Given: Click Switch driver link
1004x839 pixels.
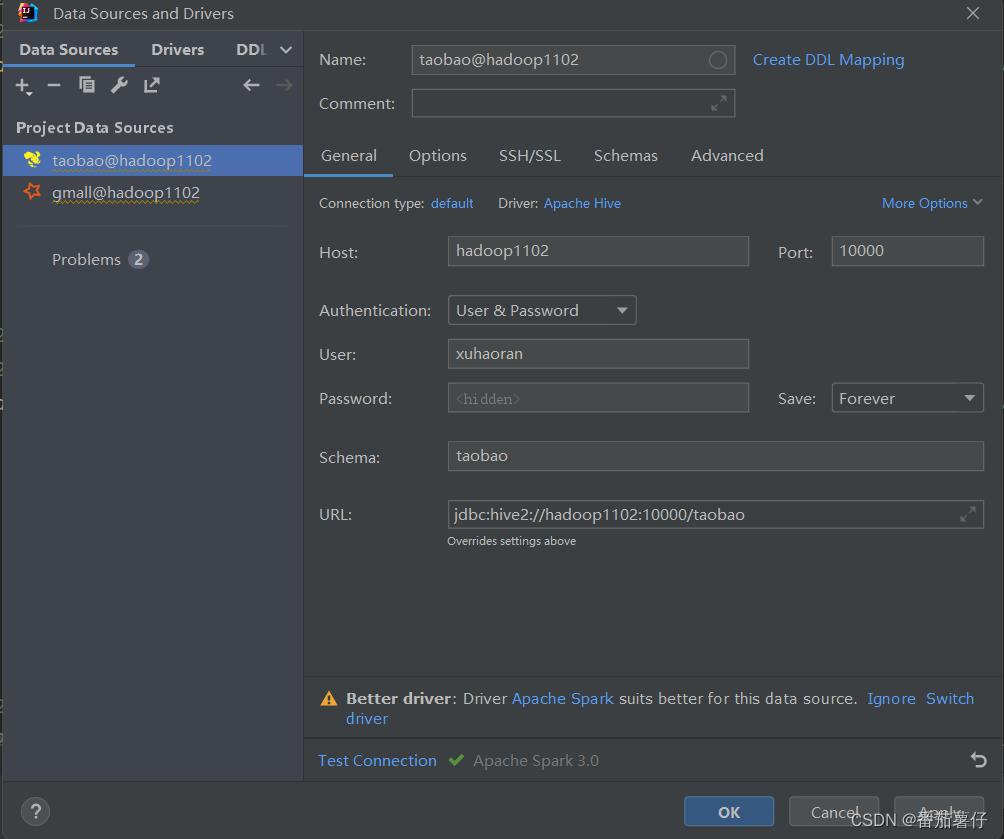Looking at the screenshot, I should (x=950, y=699).
